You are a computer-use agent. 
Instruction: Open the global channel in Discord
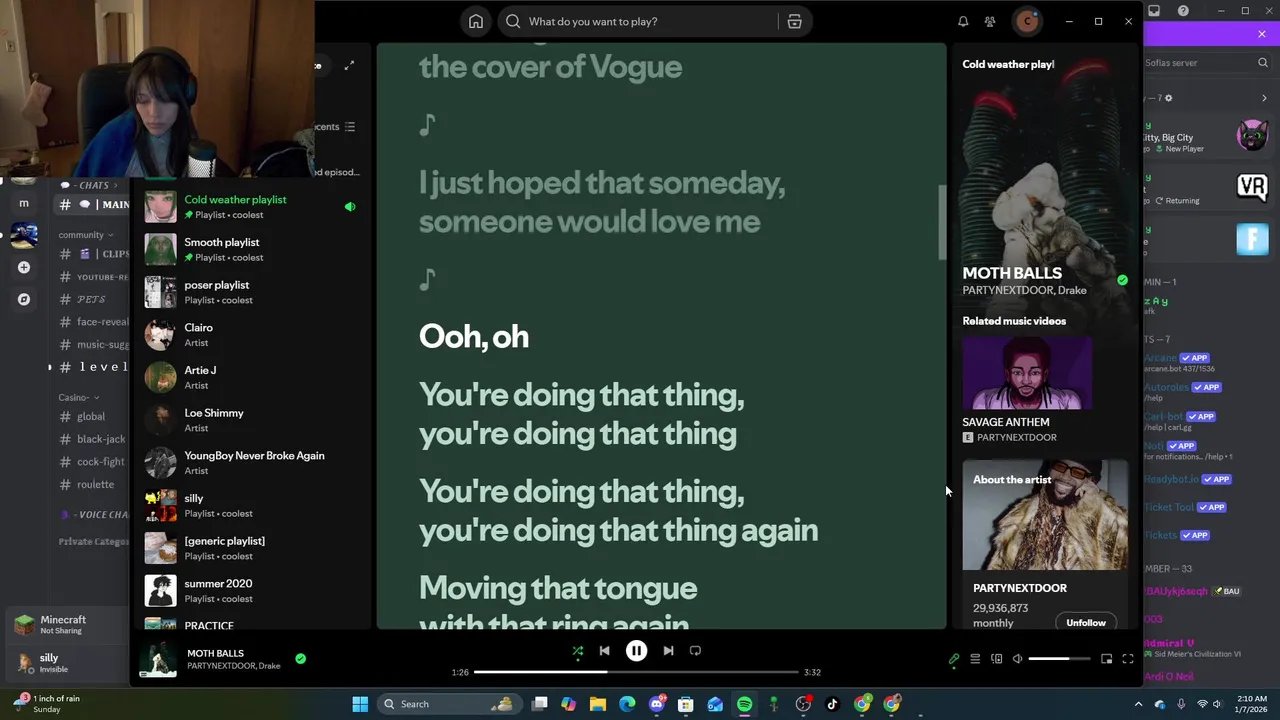click(90, 416)
